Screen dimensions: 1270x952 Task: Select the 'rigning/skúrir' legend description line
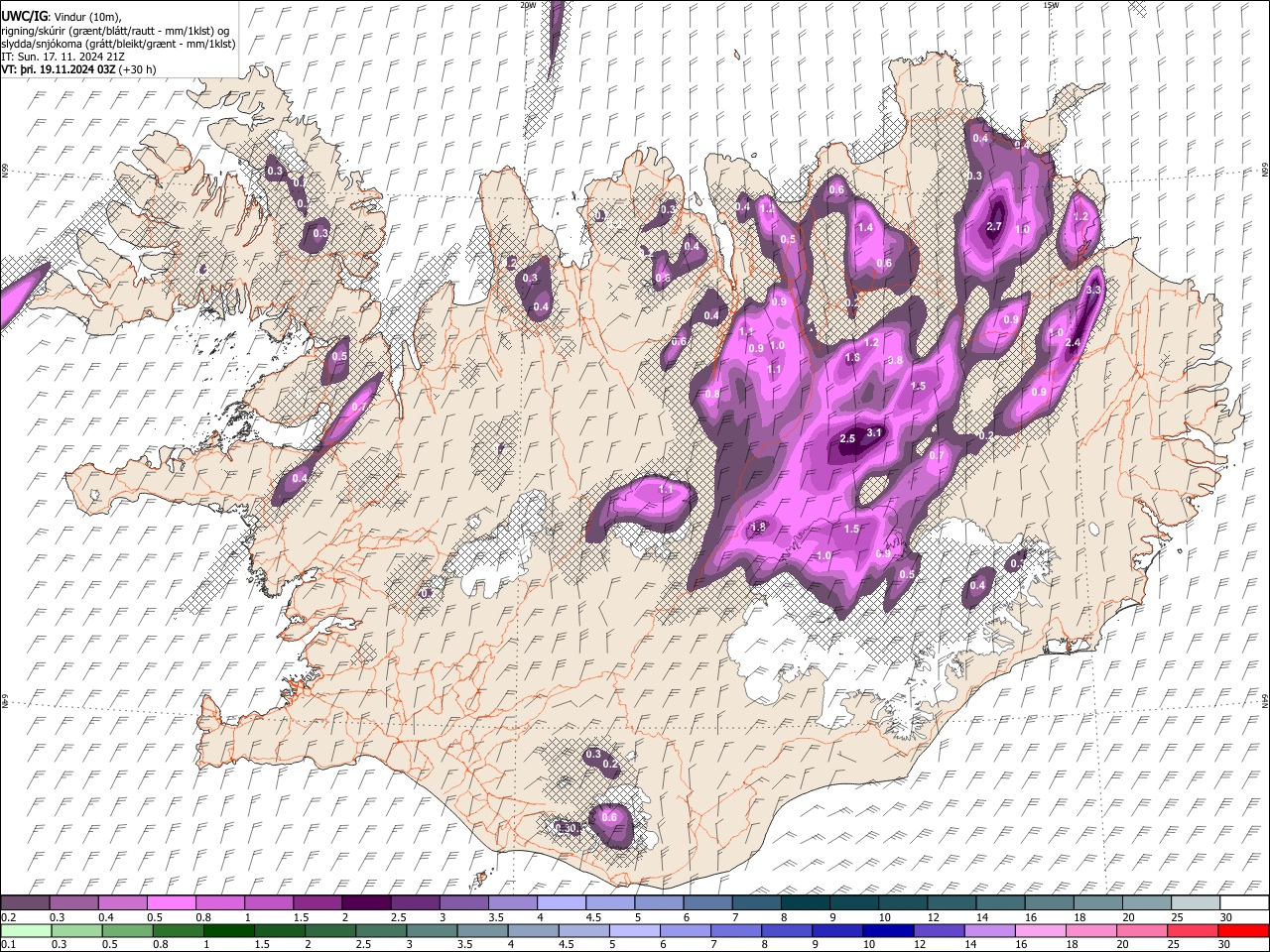(115, 31)
